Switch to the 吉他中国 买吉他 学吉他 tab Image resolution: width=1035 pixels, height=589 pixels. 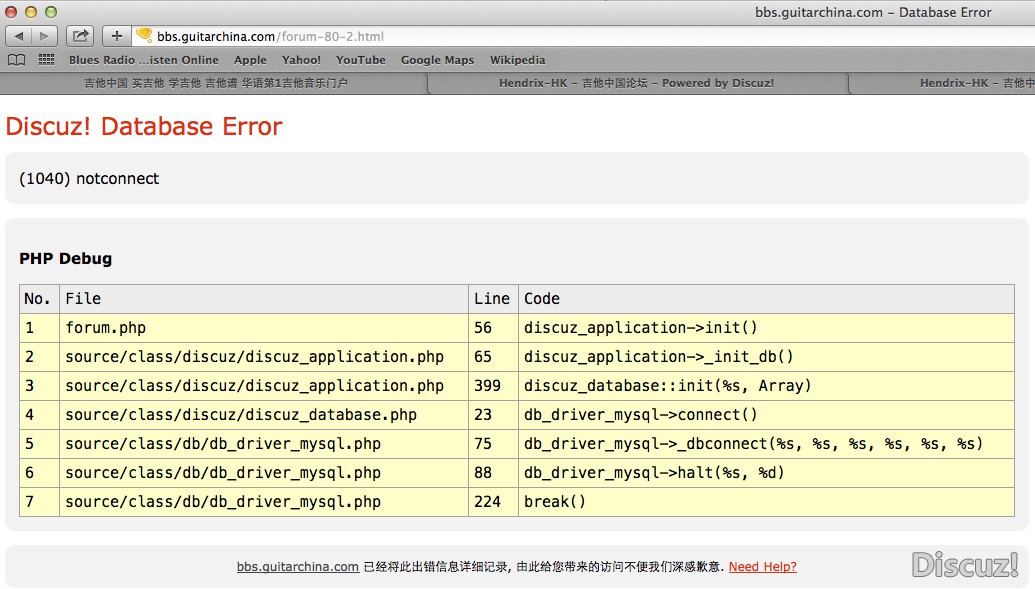click(215, 83)
